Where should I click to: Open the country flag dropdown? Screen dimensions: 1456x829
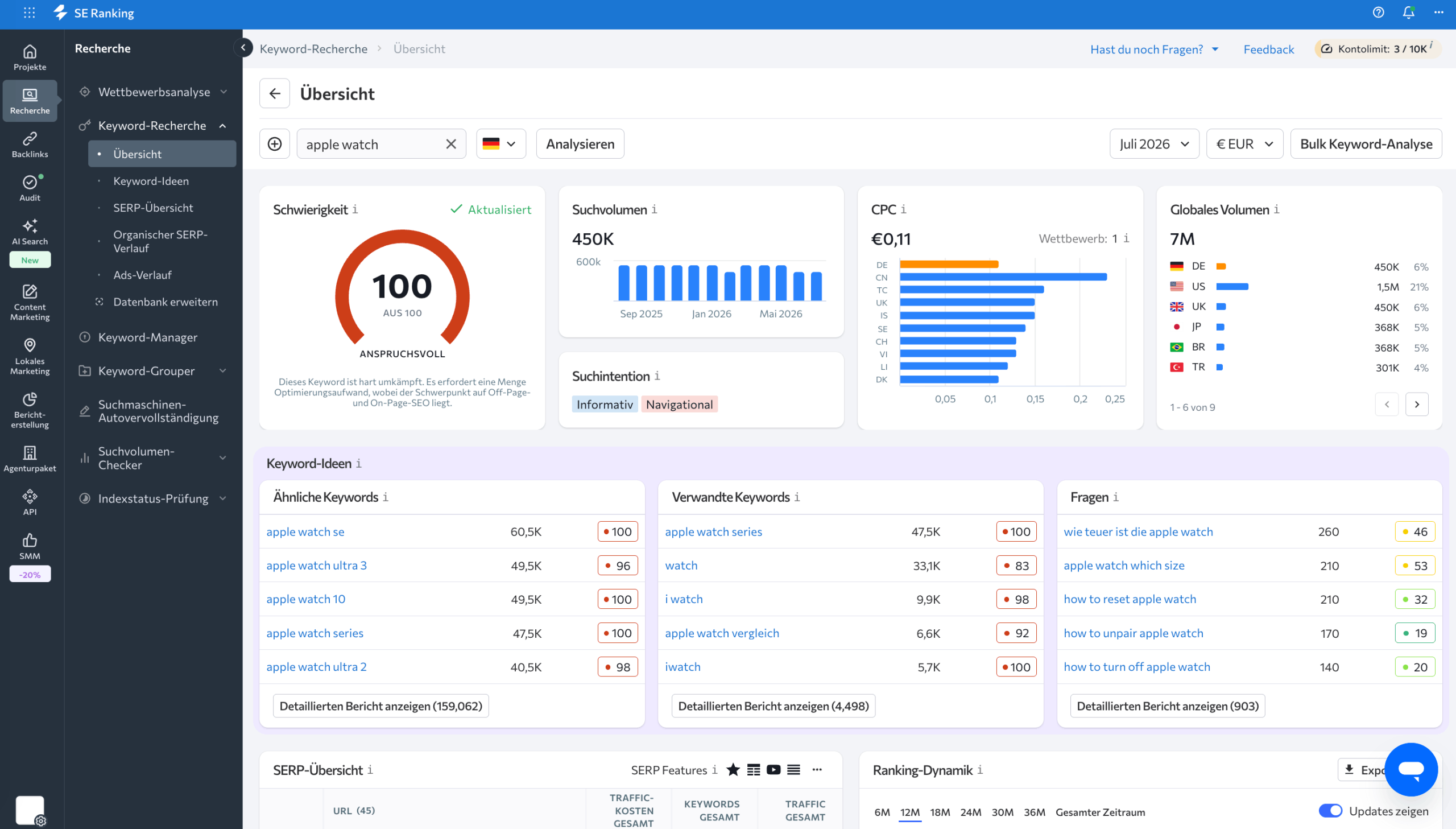(500, 144)
